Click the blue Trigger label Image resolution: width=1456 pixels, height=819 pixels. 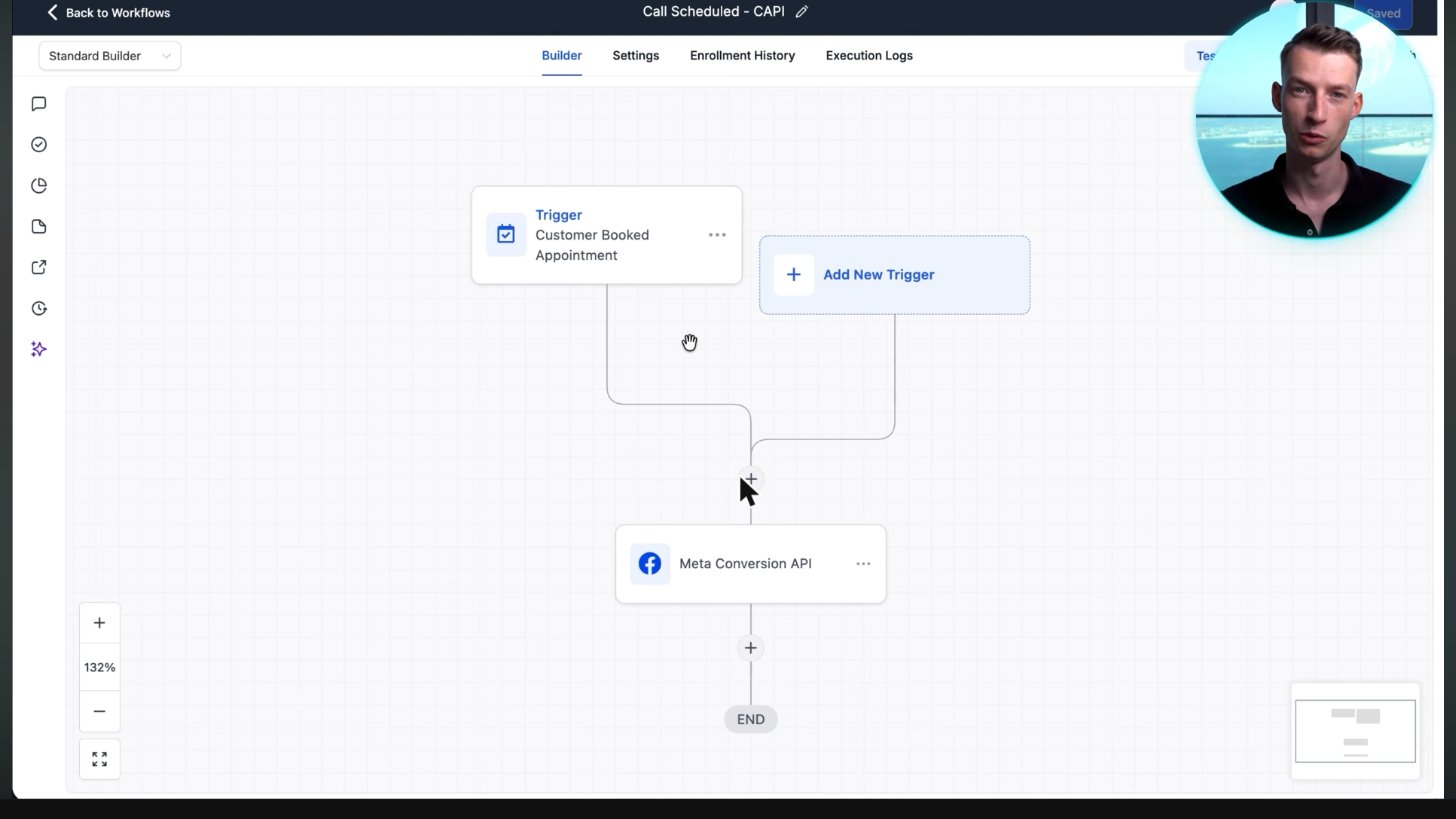[558, 215]
